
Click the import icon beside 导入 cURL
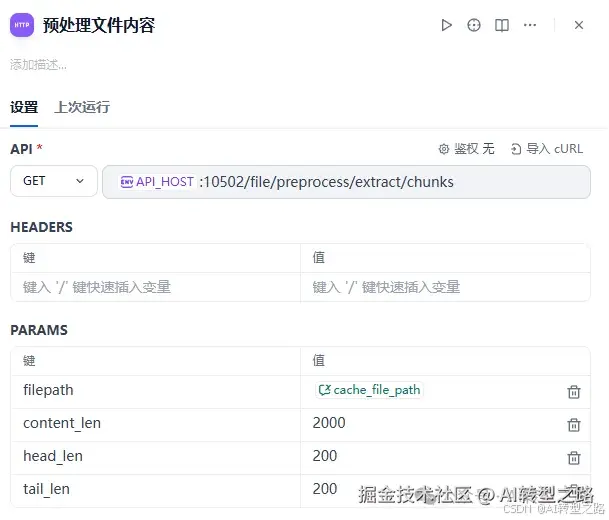pos(516,149)
